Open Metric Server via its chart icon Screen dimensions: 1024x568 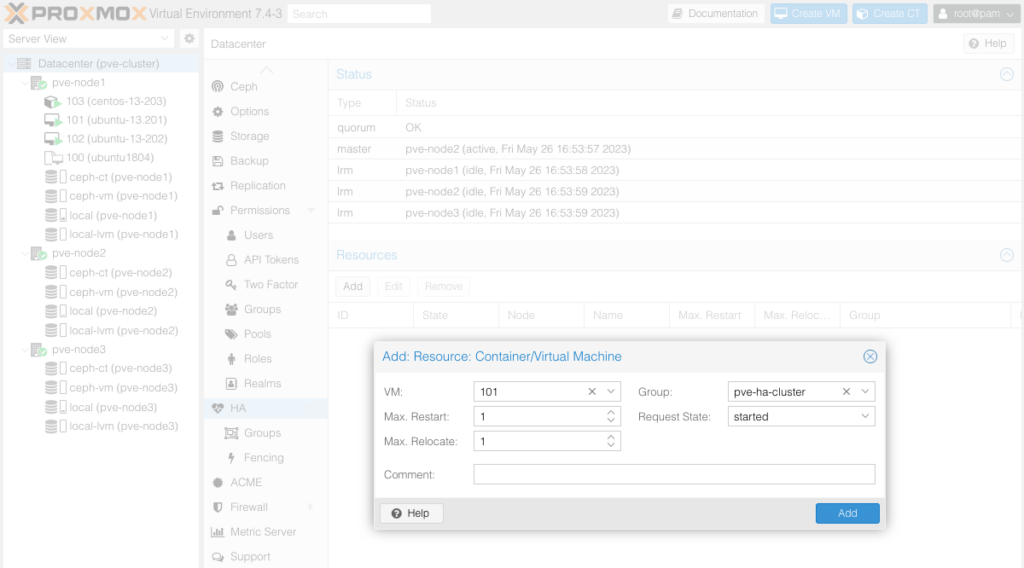click(x=217, y=532)
